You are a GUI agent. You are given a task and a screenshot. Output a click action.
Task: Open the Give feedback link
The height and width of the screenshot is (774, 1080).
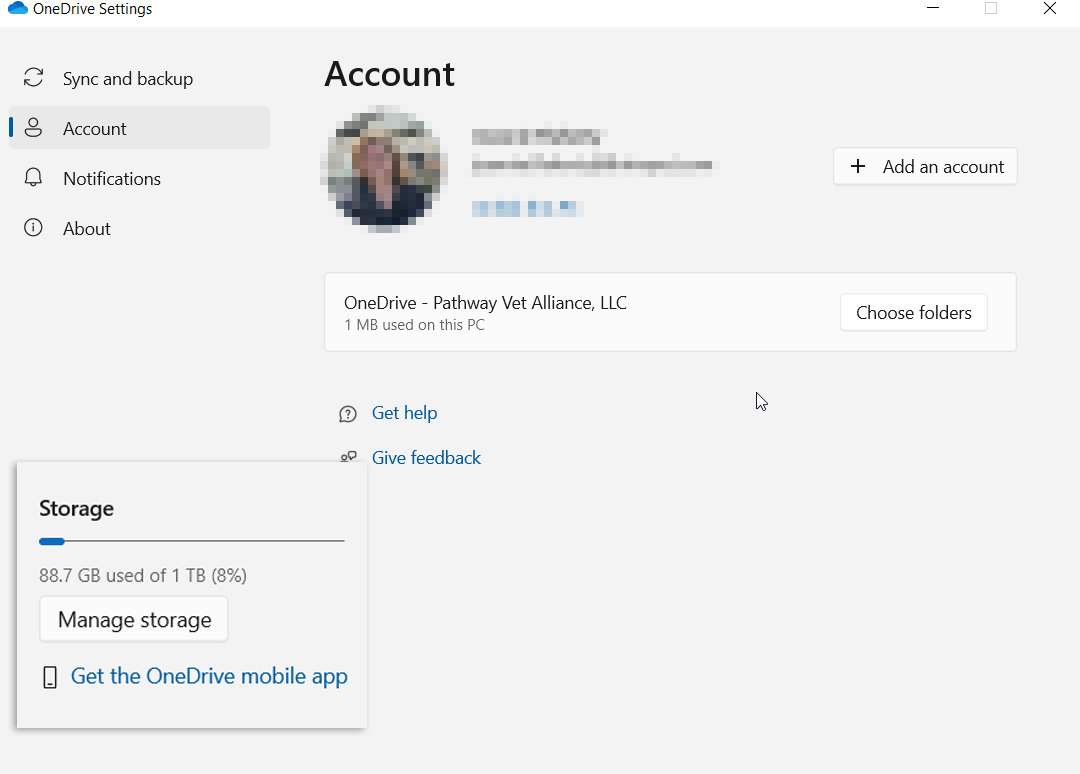pyautogui.click(x=426, y=458)
